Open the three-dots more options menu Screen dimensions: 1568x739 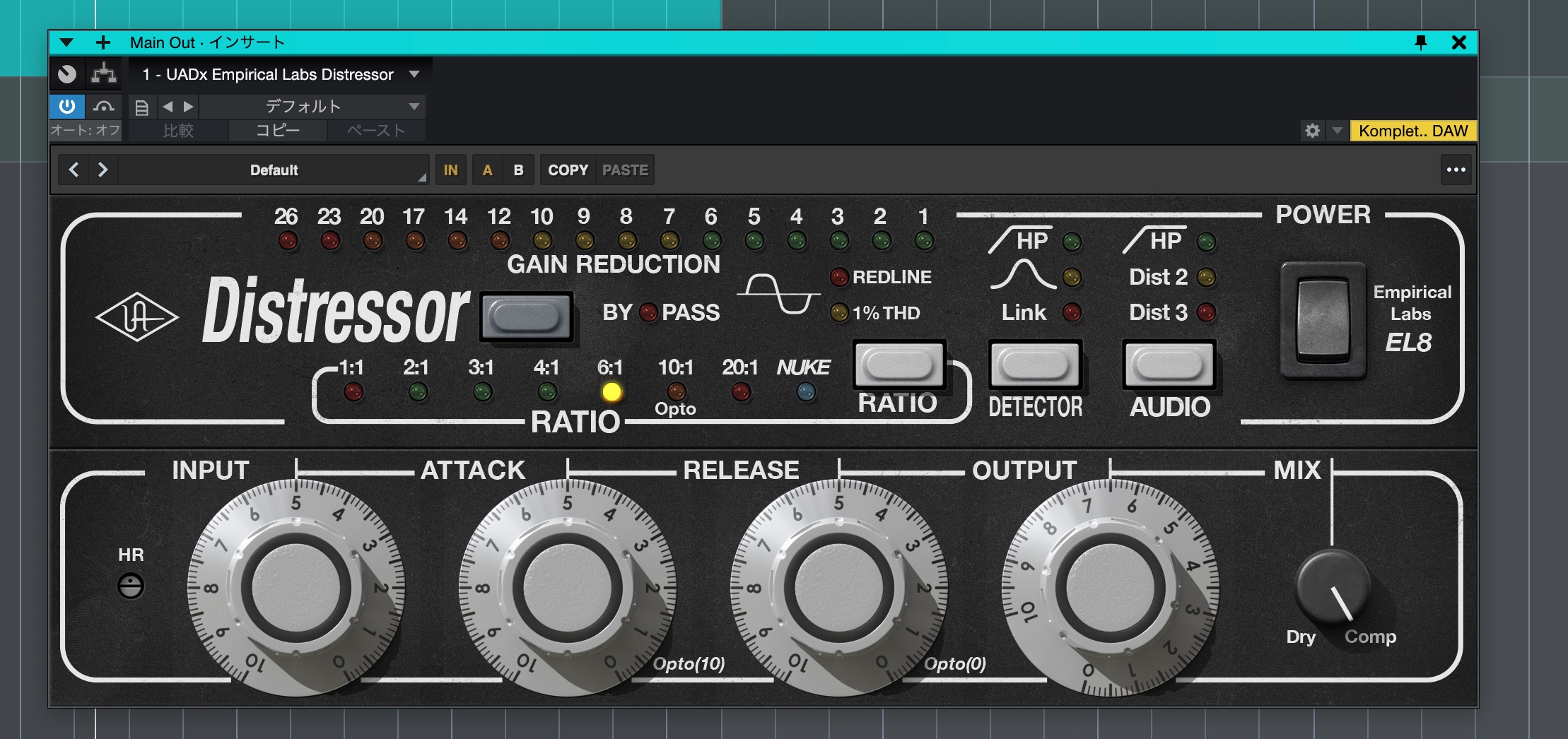1456,170
